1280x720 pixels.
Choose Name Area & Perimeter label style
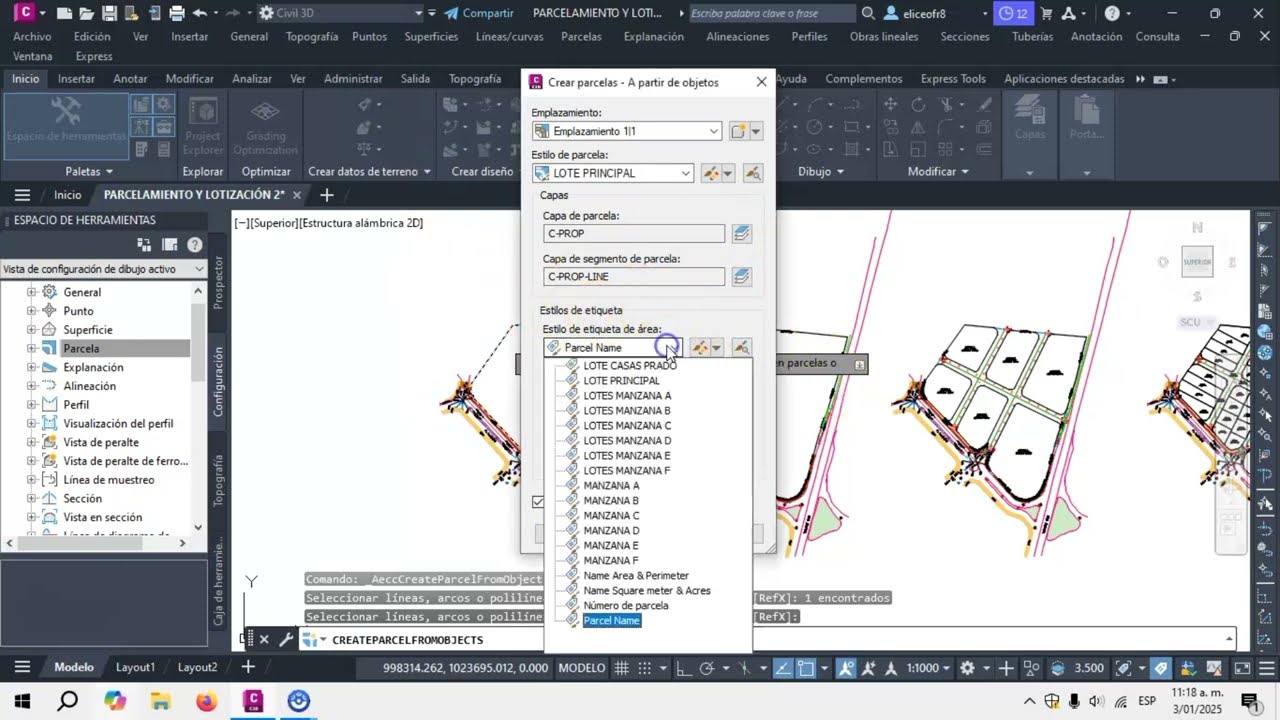coord(636,576)
